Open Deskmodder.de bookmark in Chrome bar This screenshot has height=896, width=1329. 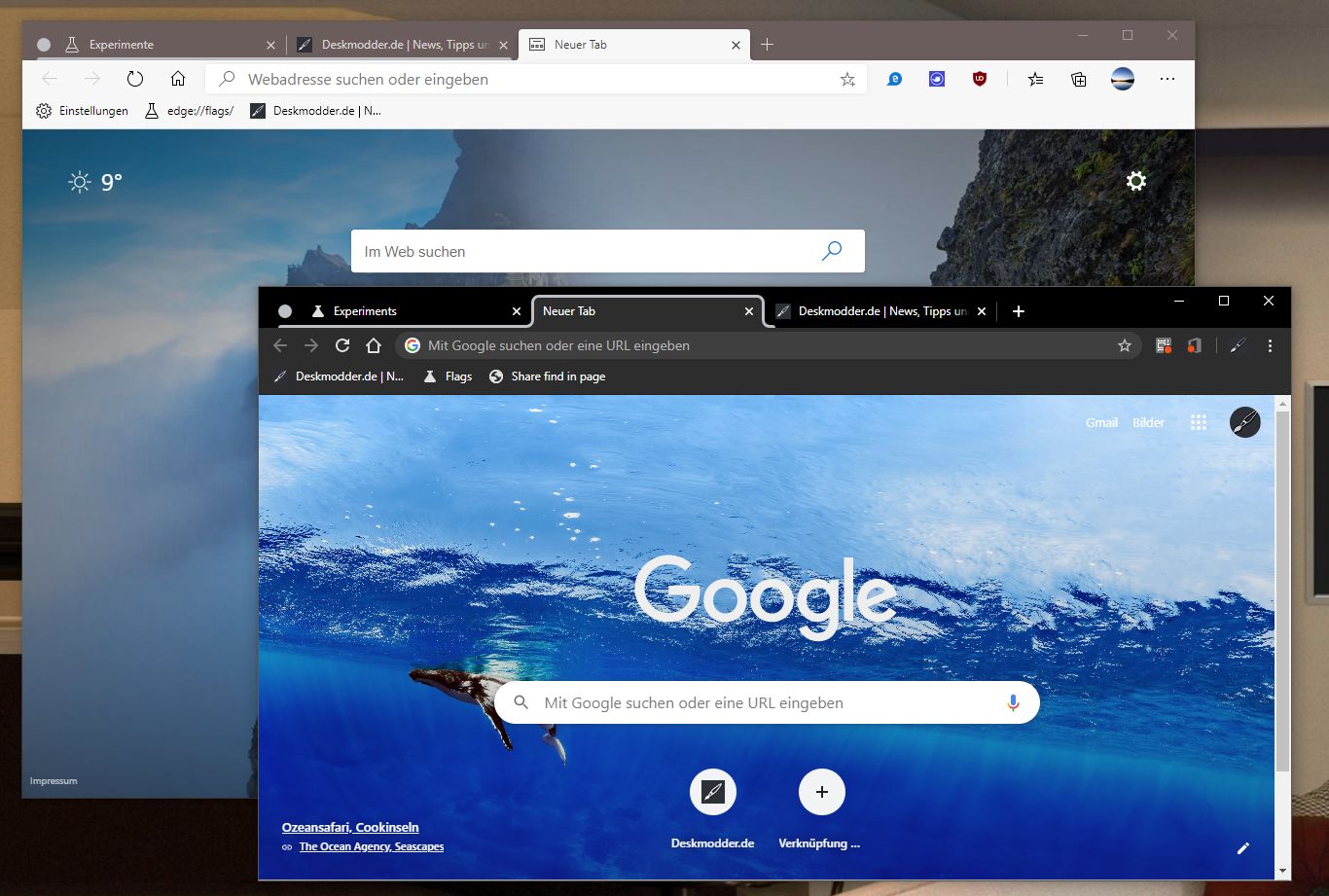click(x=339, y=376)
